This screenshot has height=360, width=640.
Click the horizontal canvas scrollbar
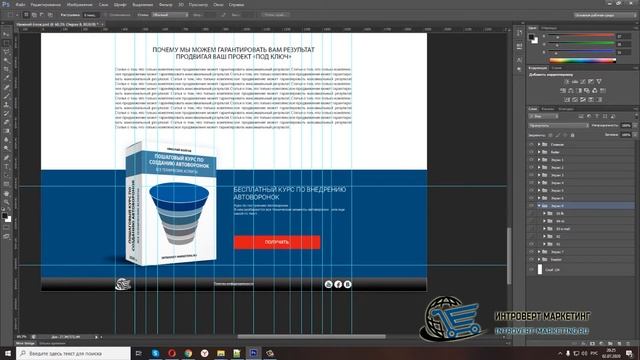click(x=311, y=337)
